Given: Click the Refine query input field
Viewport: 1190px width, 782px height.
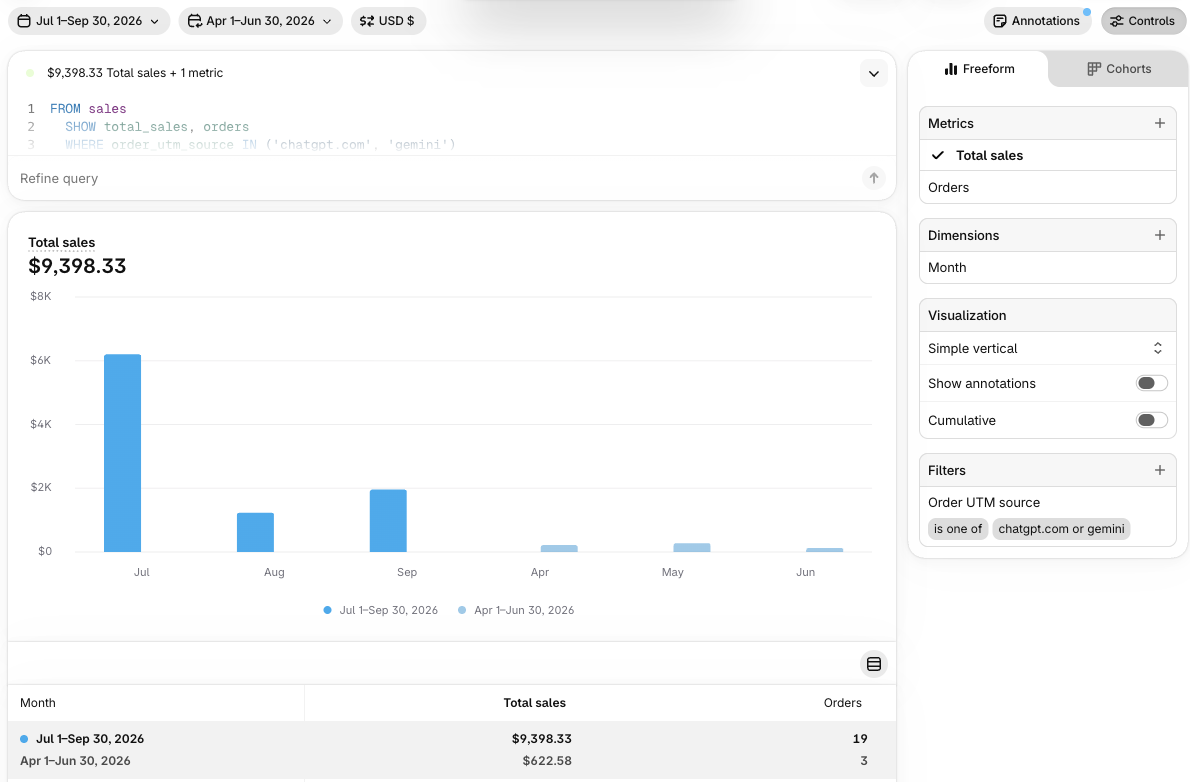Looking at the screenshot, I should pos(436,178).
